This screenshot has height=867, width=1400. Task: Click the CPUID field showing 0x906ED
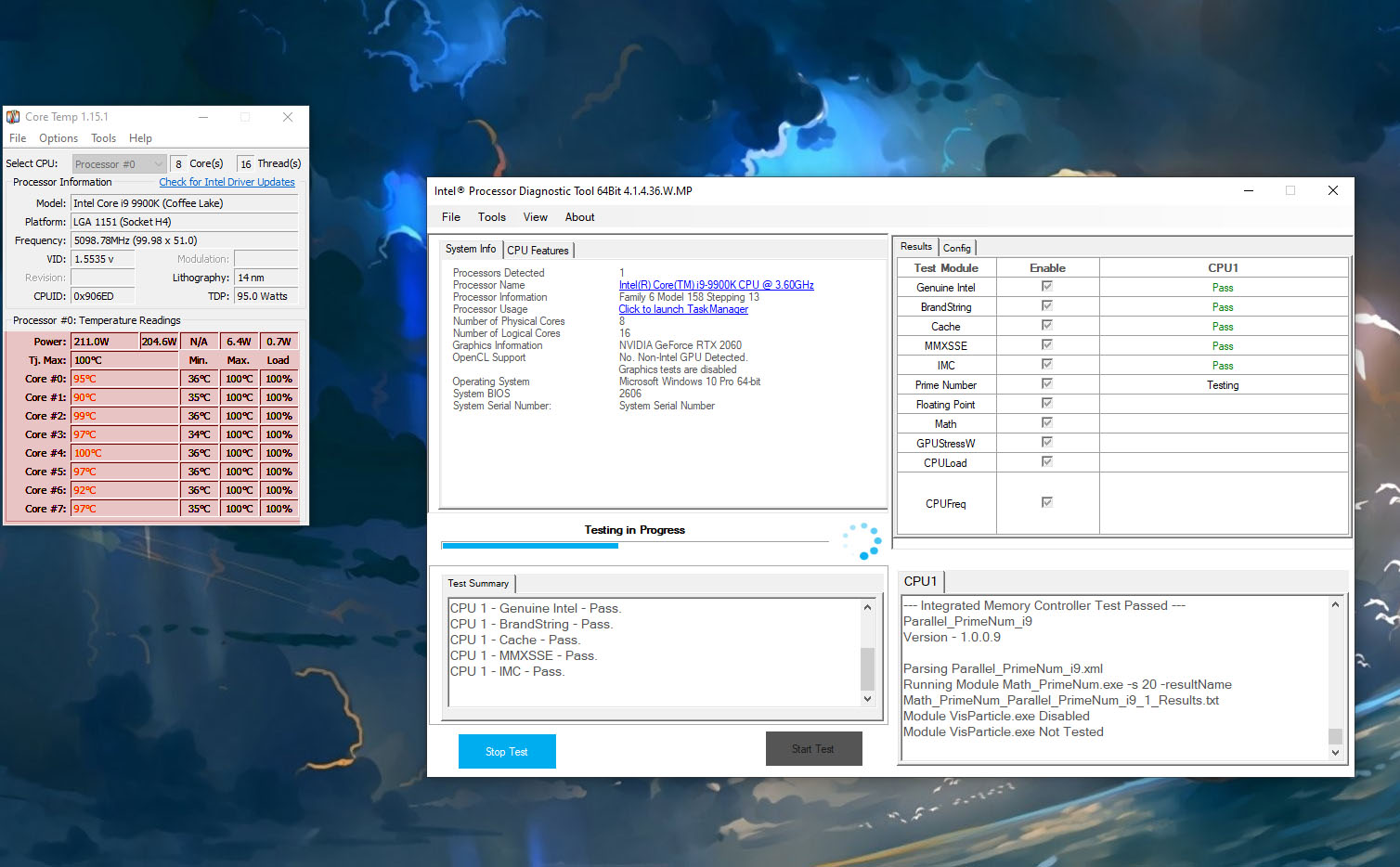[102, 296]
